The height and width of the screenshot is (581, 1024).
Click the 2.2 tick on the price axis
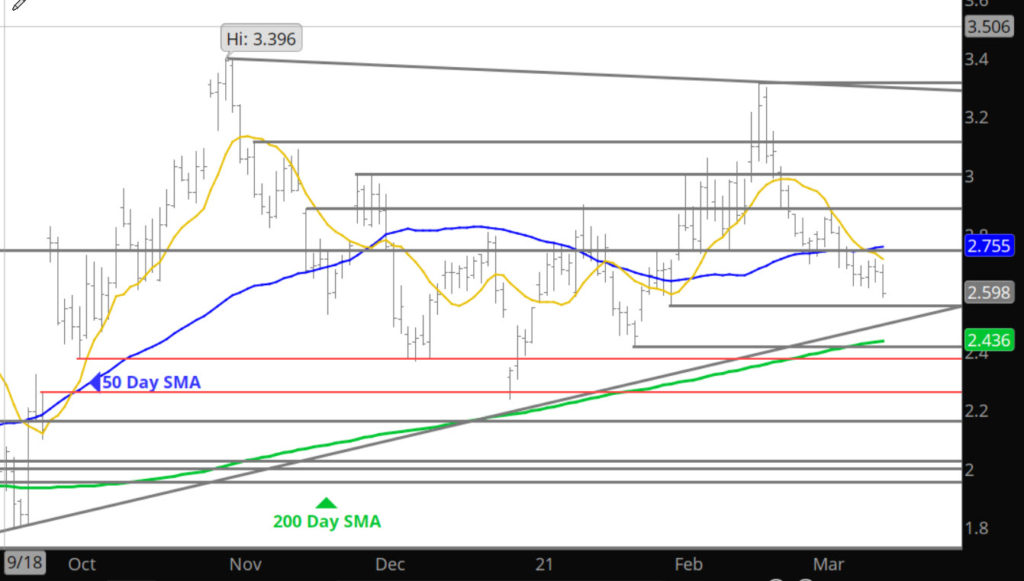point(976,411)
